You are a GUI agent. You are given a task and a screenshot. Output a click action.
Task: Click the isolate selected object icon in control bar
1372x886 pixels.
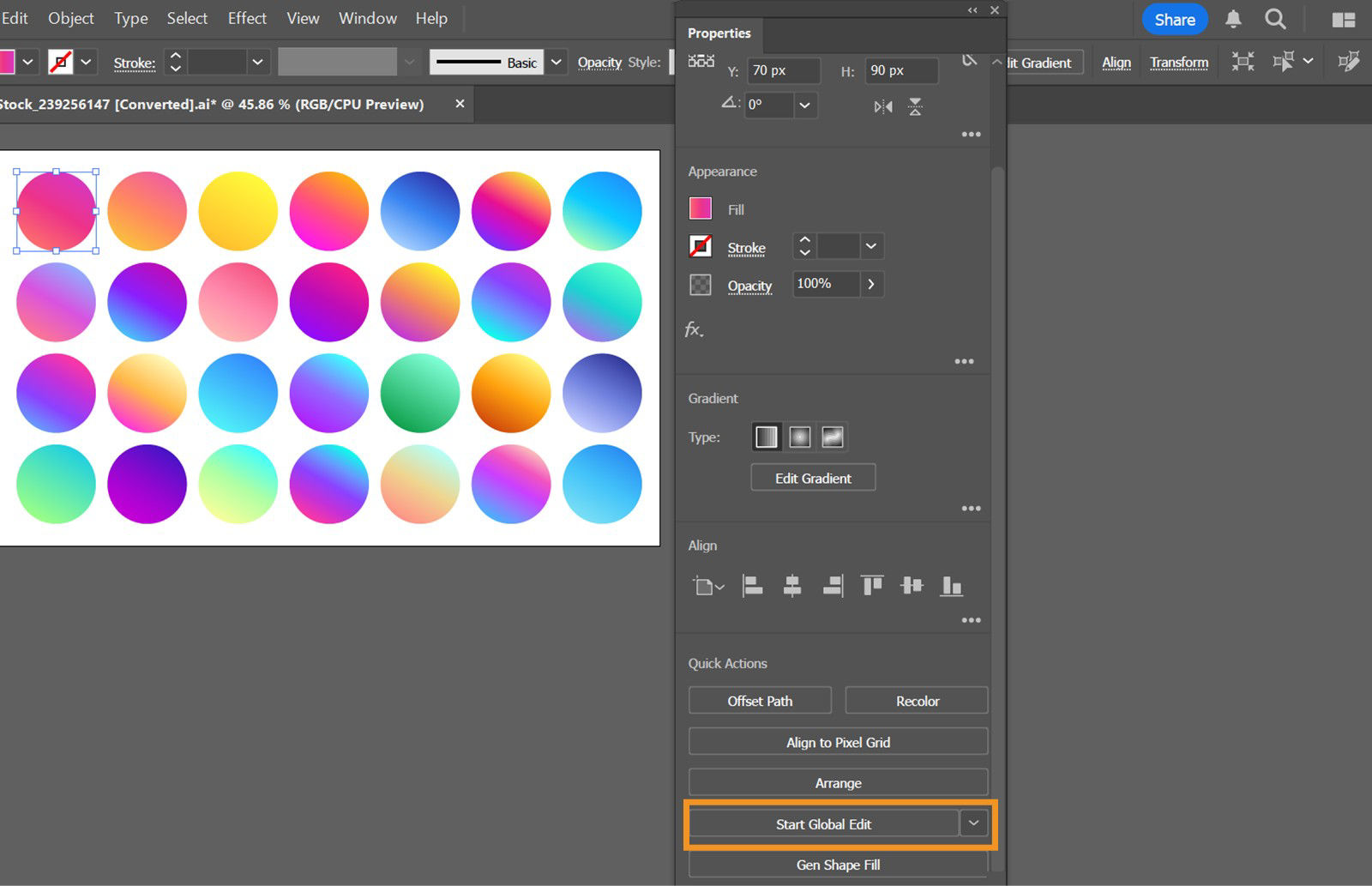[x=1243, y=62]
